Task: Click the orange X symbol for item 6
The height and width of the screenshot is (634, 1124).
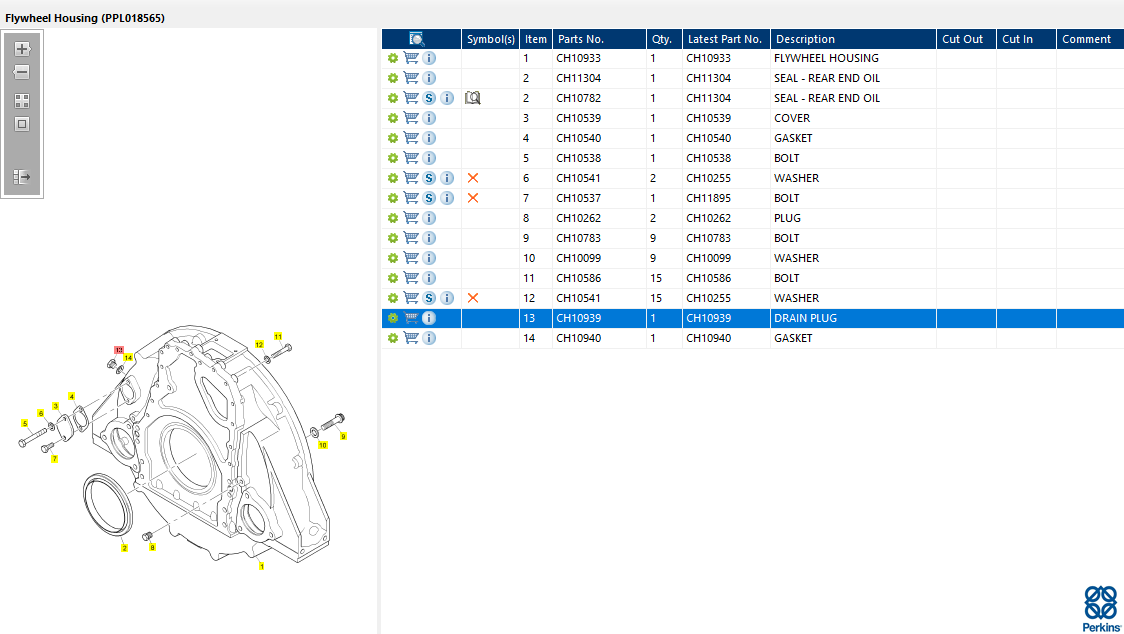Action: (473, 178)
